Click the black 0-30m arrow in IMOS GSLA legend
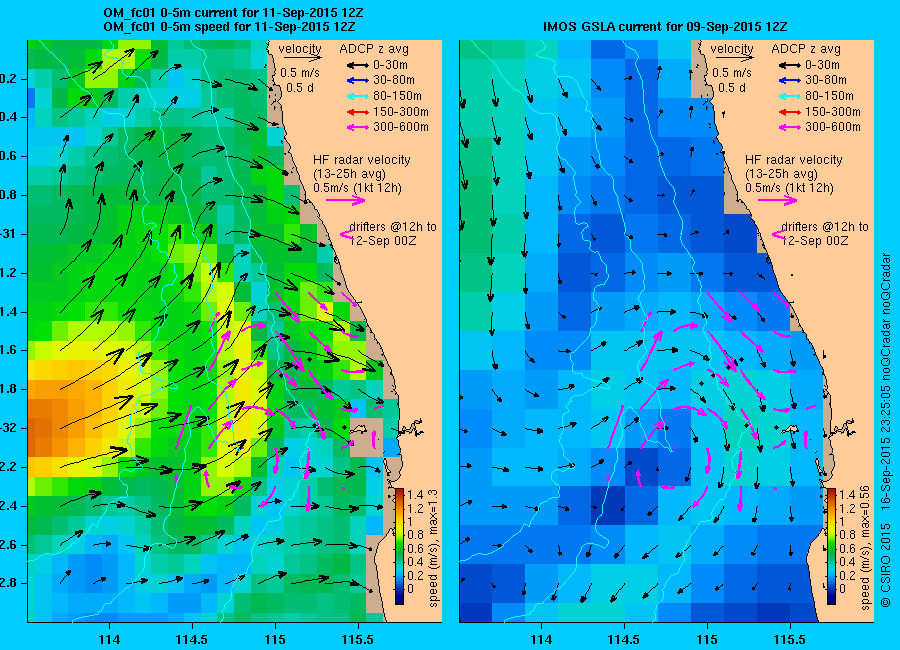This screenshot has height=650, width=900. click(789, 65)
